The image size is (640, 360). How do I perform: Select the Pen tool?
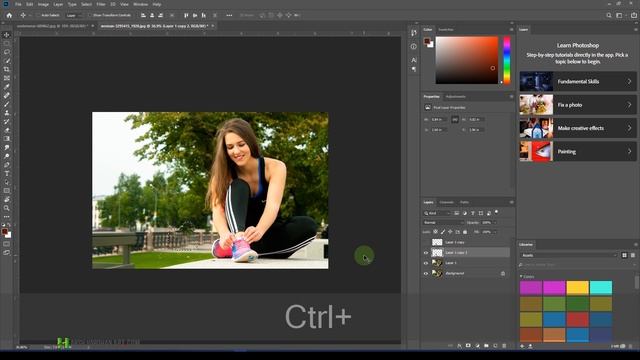(x=7, y=165)
